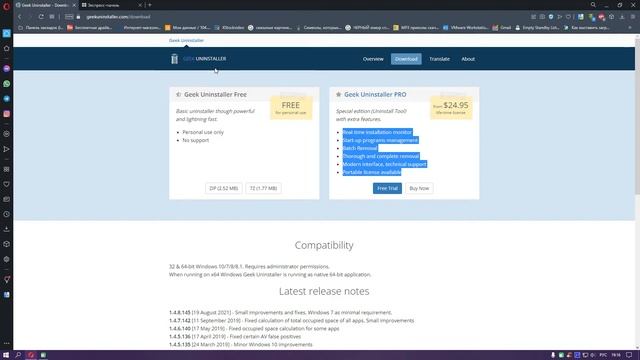
Task: Go back with the browser arrow
Action: click(19, 17)
